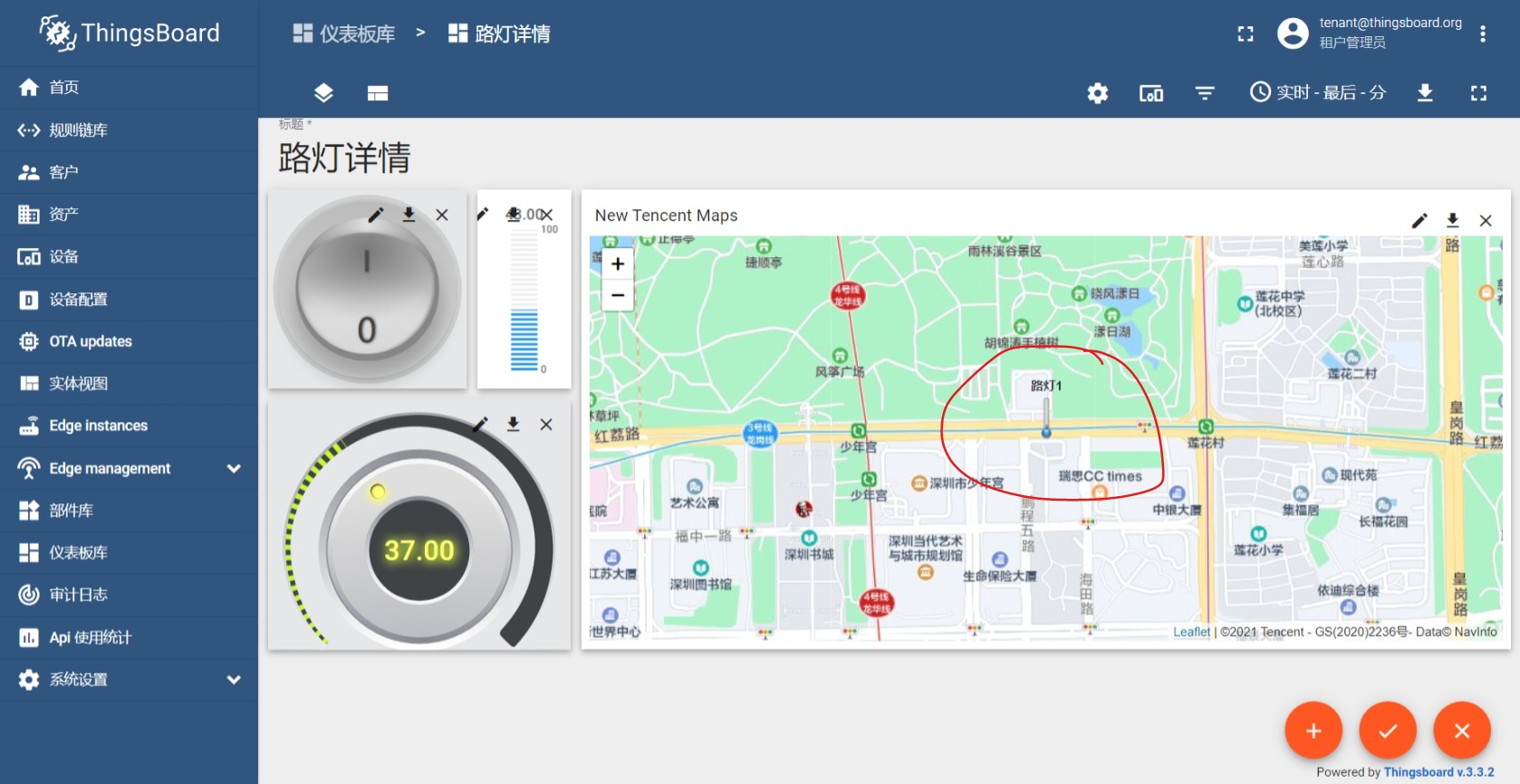Edit the vertical bar gauge widget
Screen dimensions: 1520x784
483,214
